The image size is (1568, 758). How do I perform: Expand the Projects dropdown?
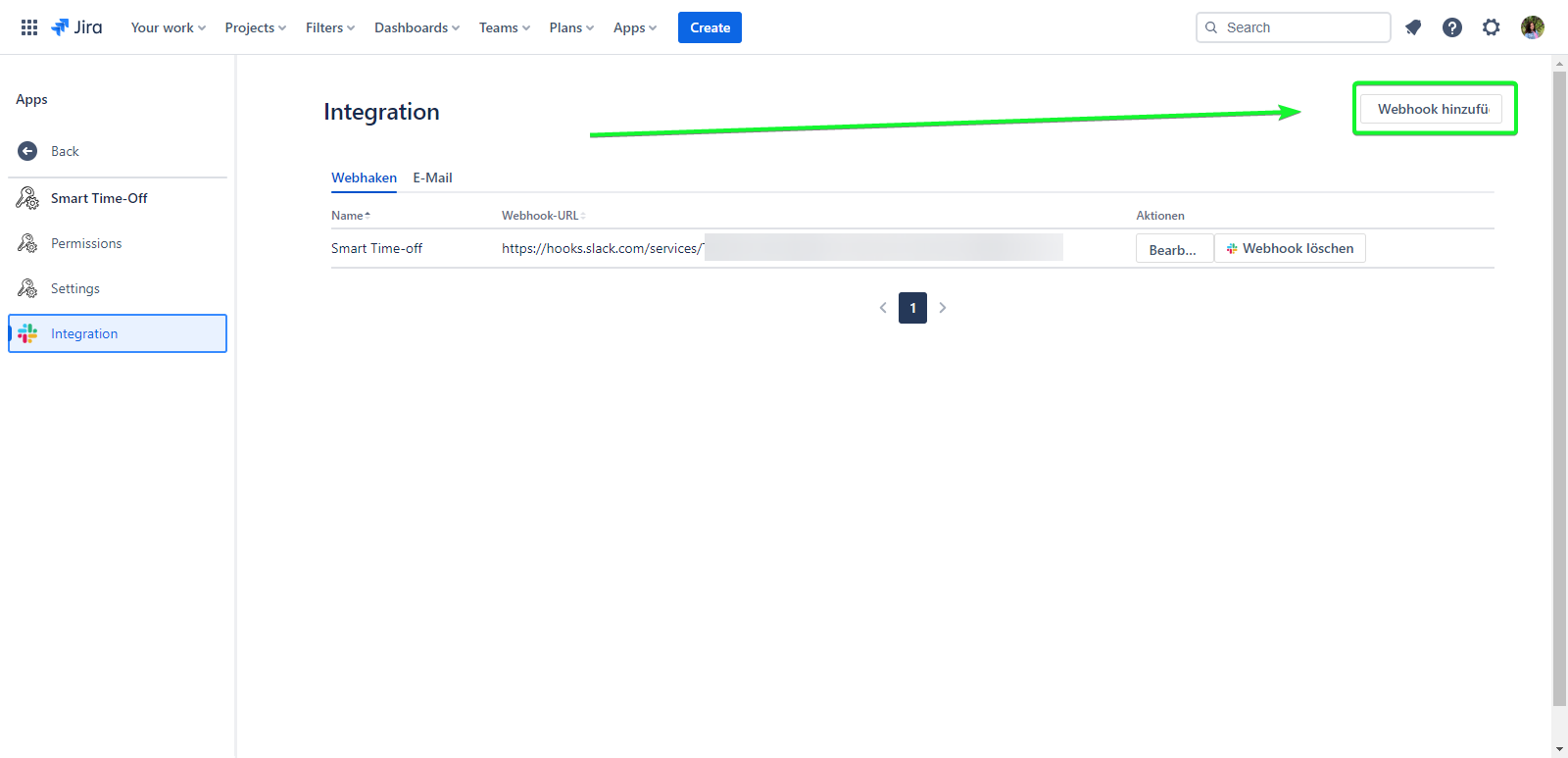pyautogui.click(x=255, y=27)
